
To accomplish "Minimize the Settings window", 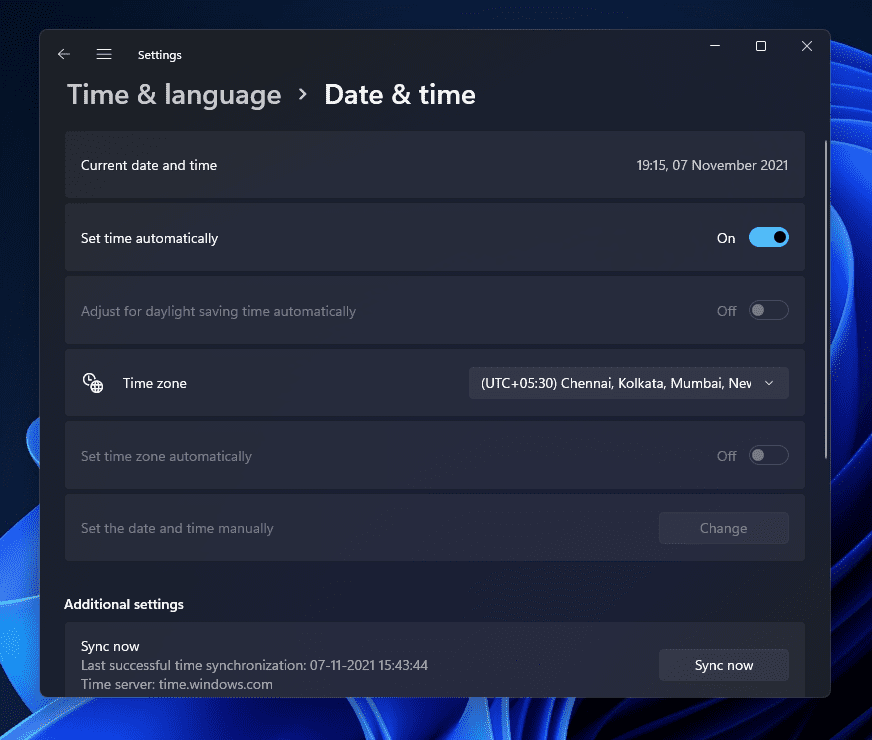I will click(715, 46).
